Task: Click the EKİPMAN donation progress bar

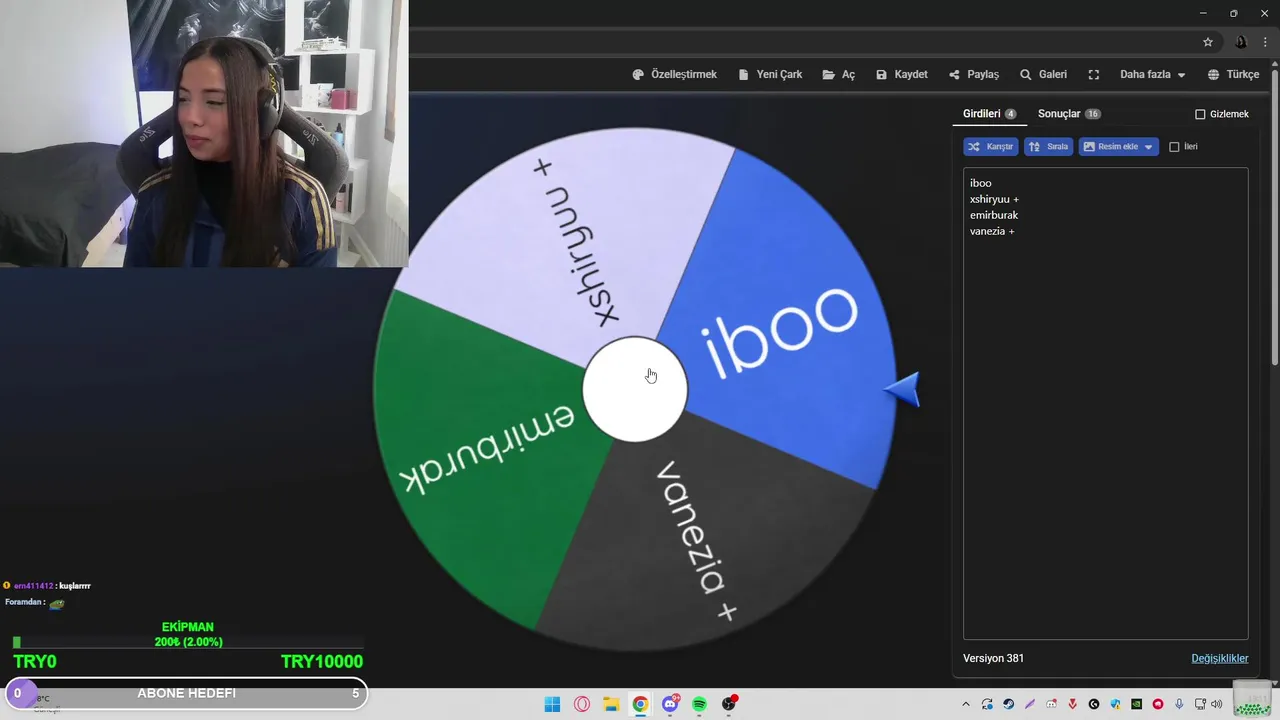Action: 188,642
